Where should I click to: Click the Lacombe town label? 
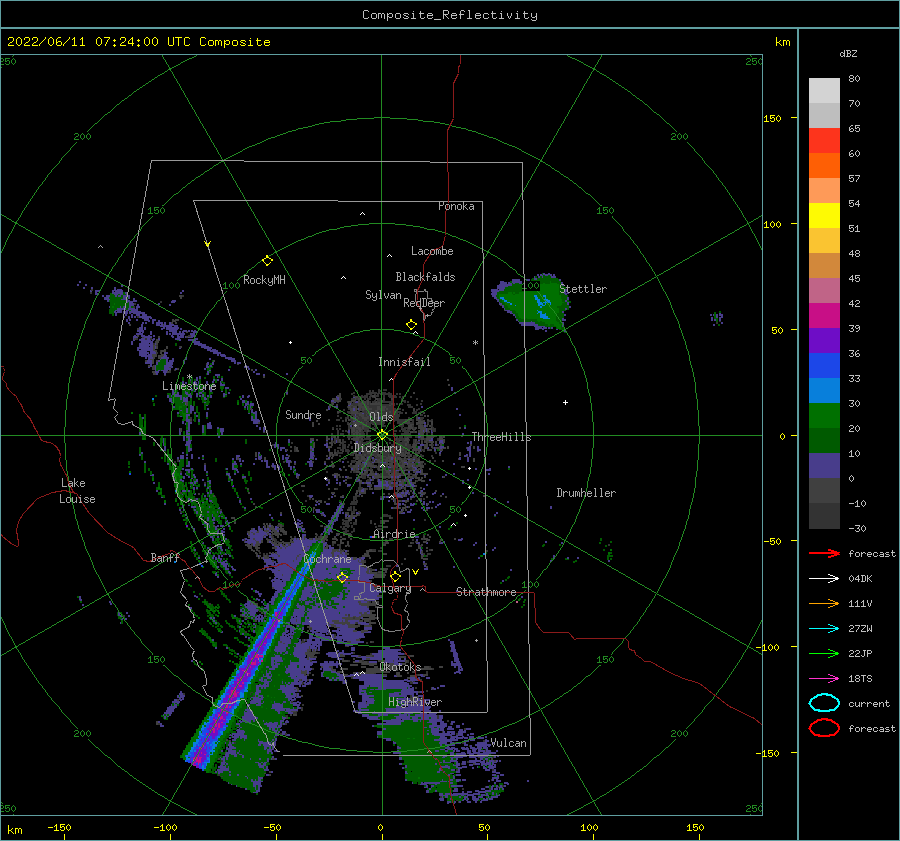[432, 251]
